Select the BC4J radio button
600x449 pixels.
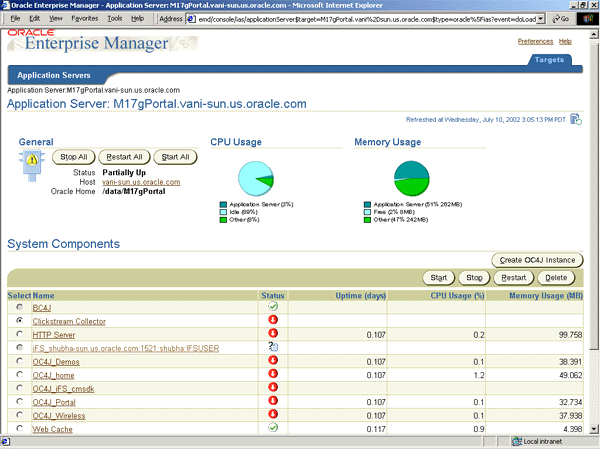20,307
